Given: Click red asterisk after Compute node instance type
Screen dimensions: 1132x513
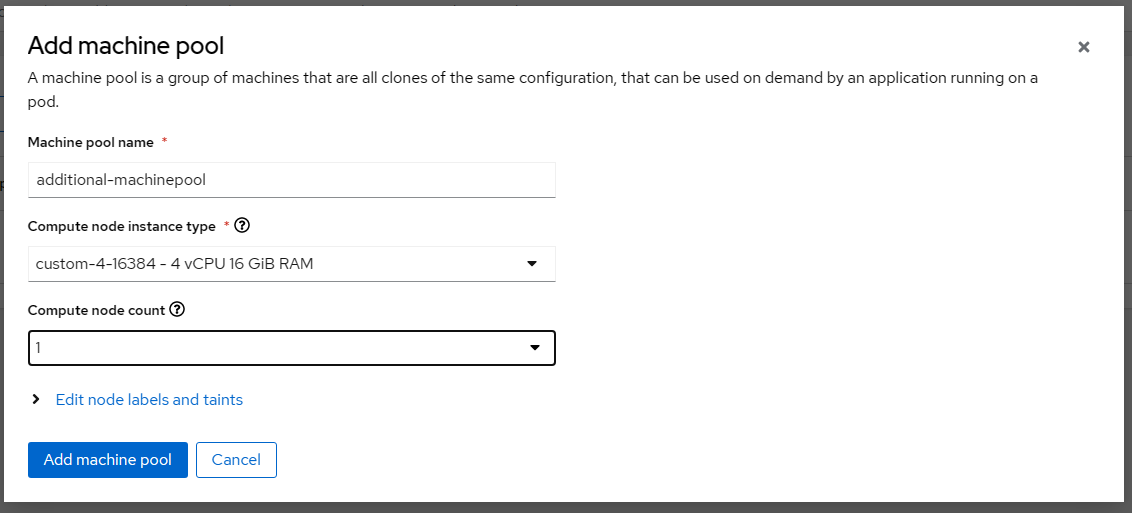Looking at the screenshot, I should click(x=226, y=226).
